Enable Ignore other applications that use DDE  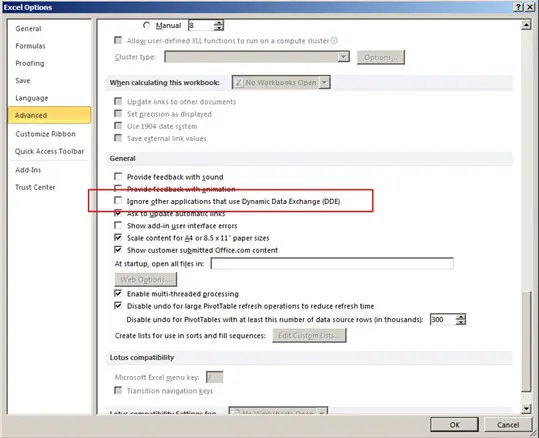coord(118,200)
